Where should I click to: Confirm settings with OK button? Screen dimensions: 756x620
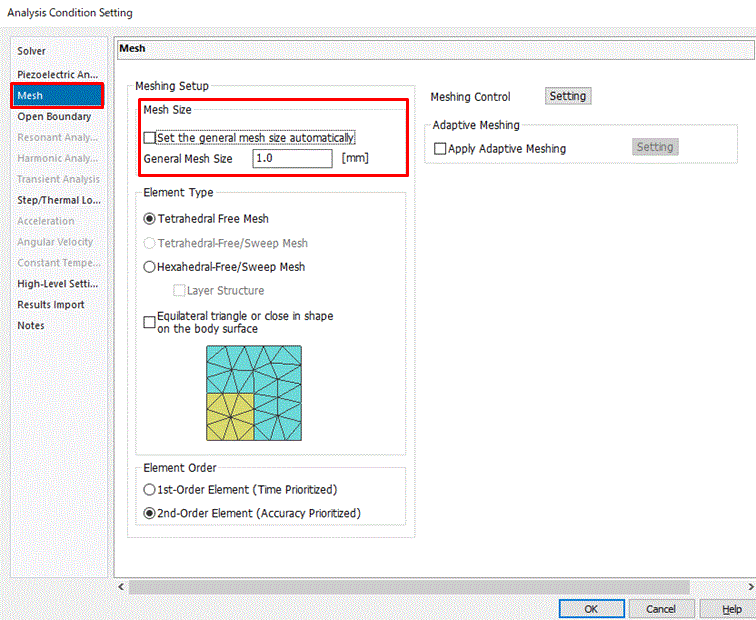click(592, 609)
